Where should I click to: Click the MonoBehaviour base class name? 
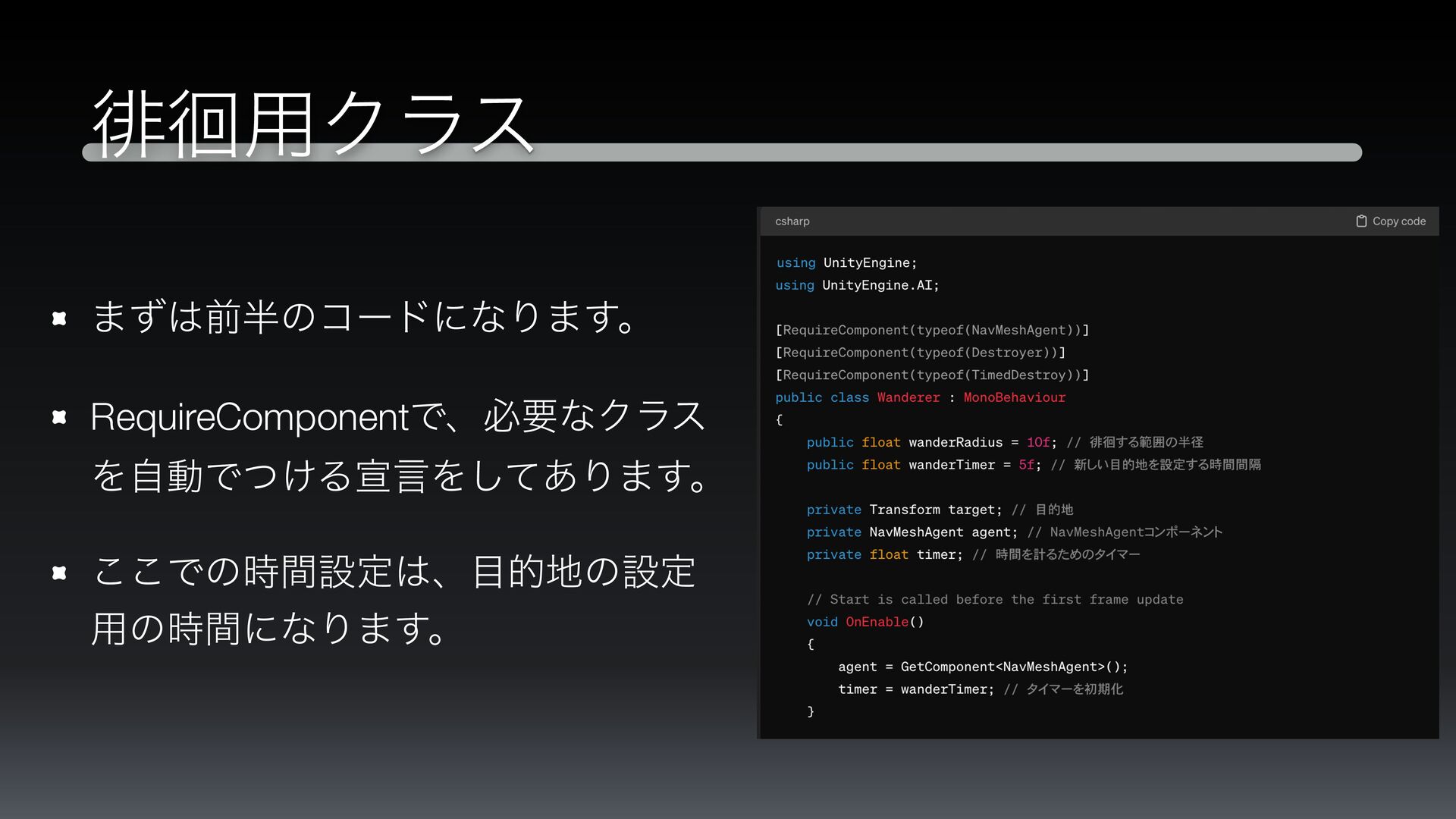pyautogui.click(x=1014, y=397)
